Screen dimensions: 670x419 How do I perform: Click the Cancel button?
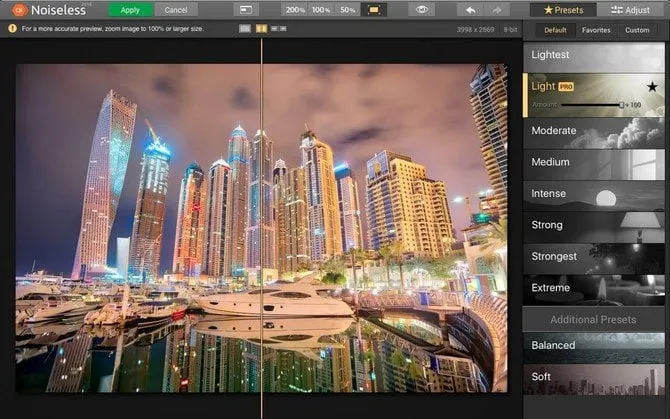(x=175, y=9)
